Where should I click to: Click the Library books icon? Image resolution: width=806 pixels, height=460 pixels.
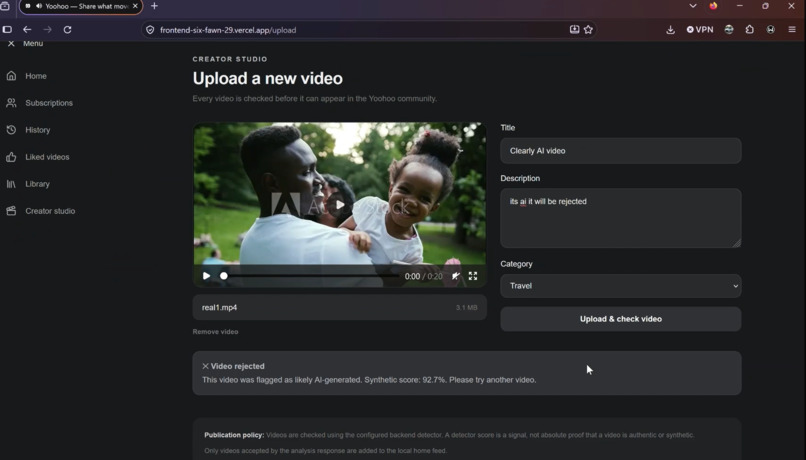11,184
